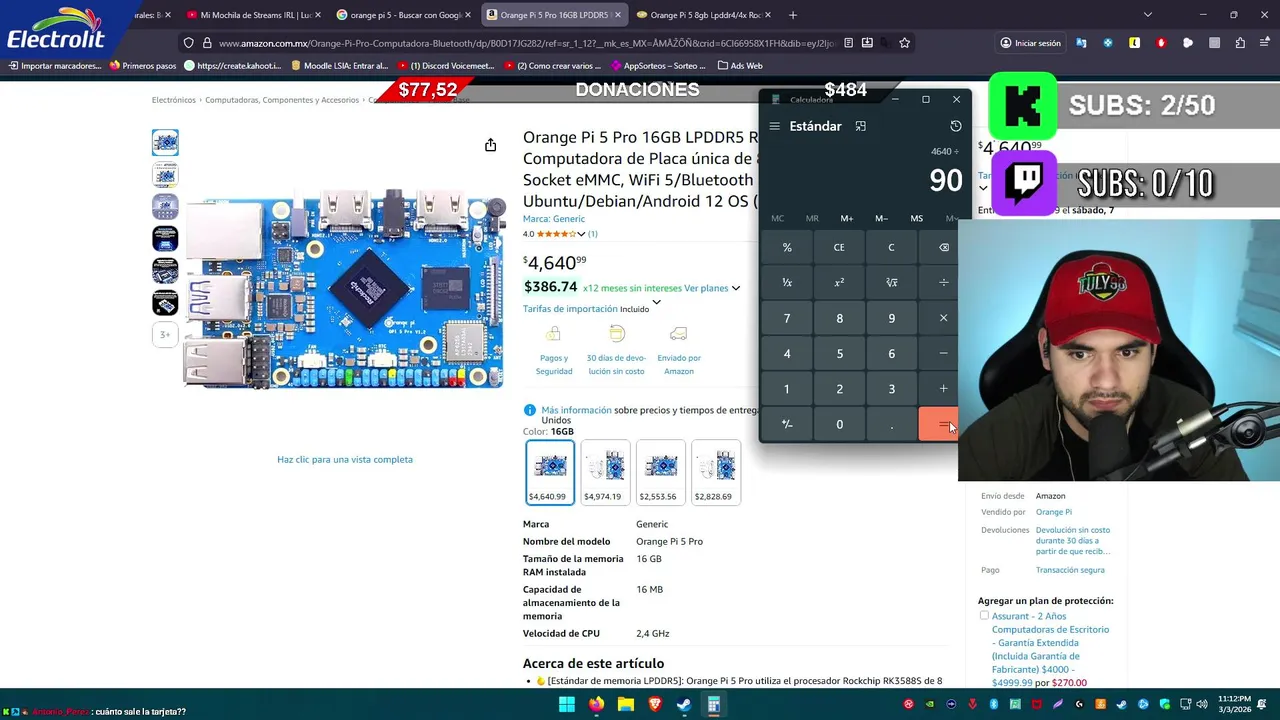Open Steam from the taskbar

click(x=684, y=704)
